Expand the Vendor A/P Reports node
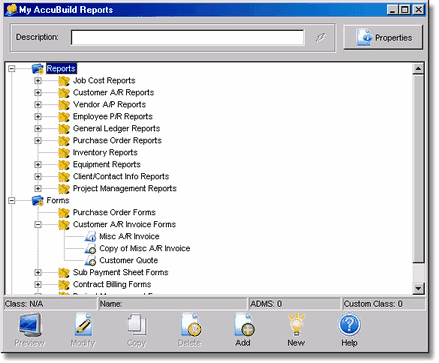Image resolution: width=439 pixels, height=363 pixels. coord(38,105)
